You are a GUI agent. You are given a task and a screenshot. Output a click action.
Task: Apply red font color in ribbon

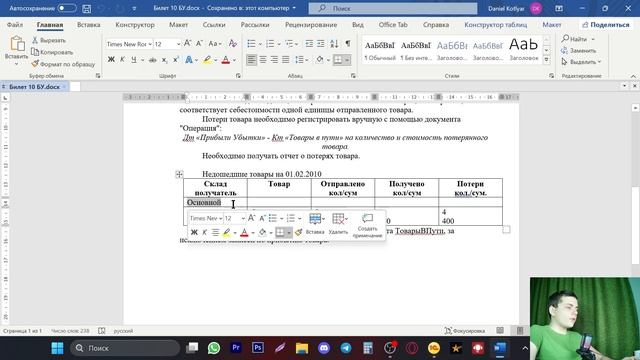click(226, 60)
